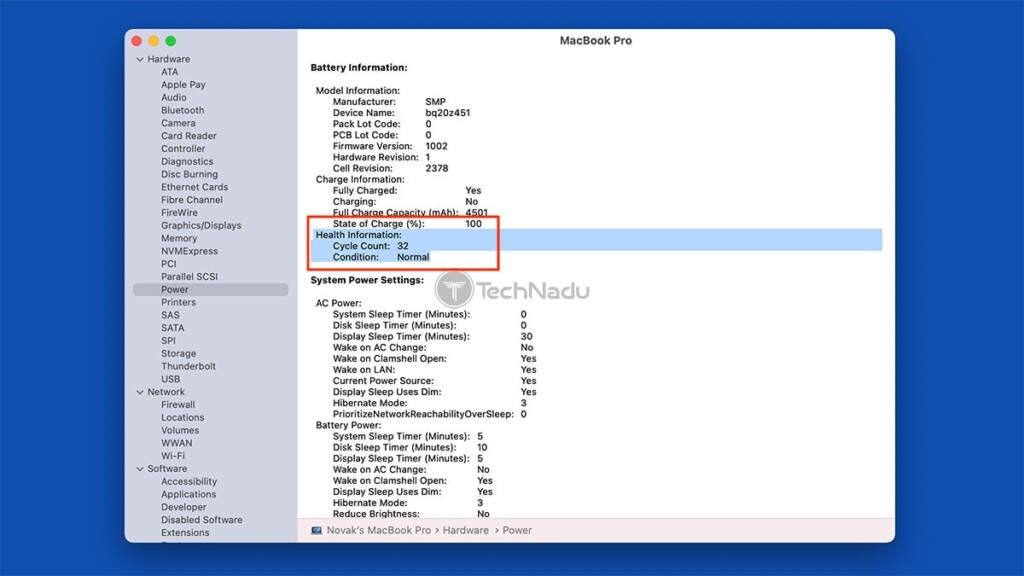Select Controller in the sidebar
This screenshot has height=576, width=1024.
(184, 149)
